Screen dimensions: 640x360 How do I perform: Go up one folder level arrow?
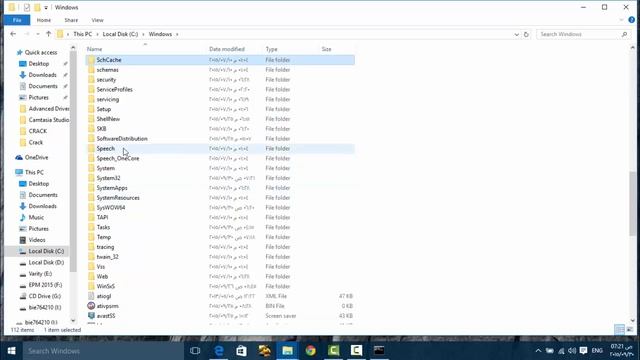pos(49,34)
